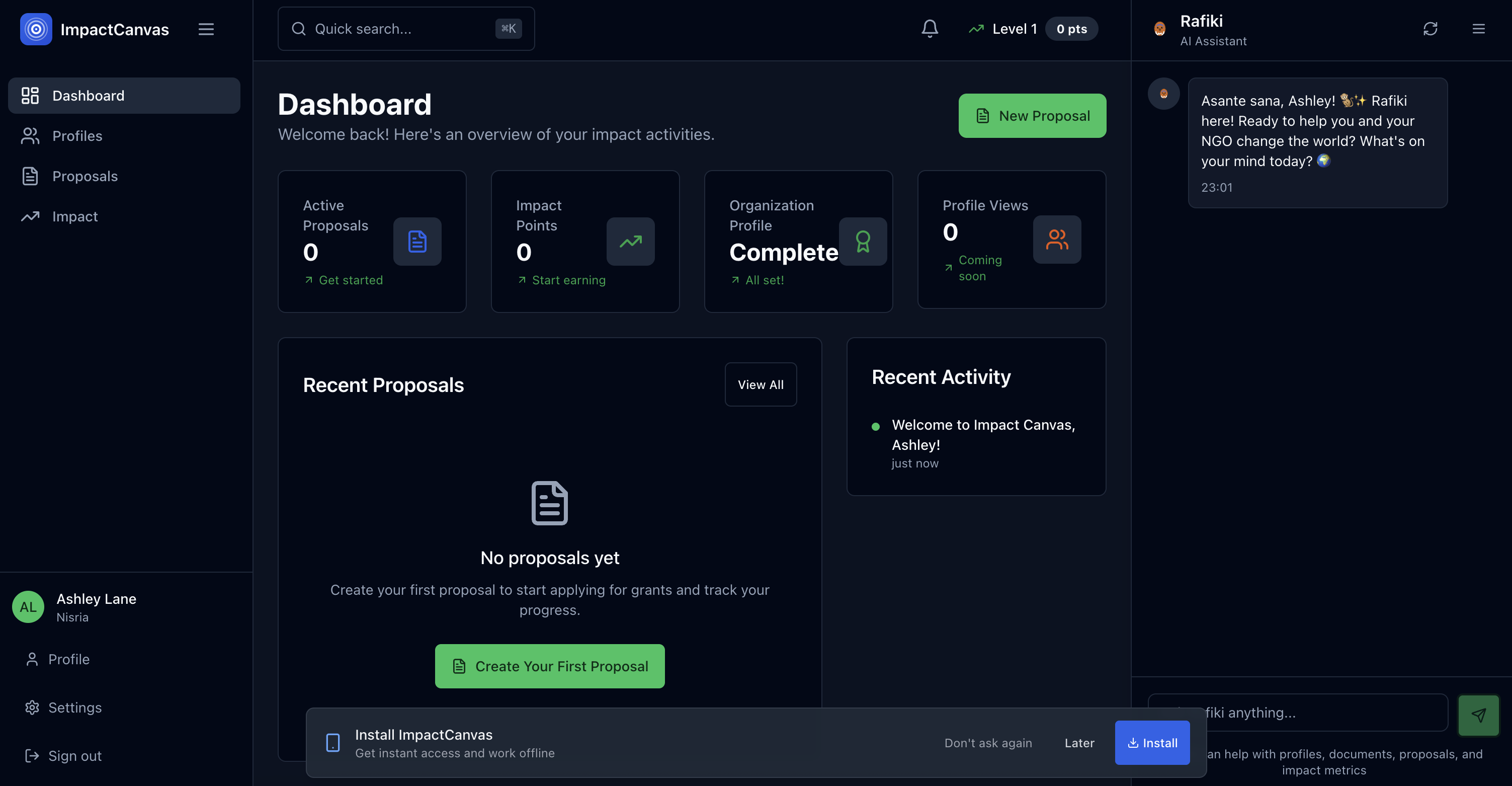The height and width of the screenshot is (786, 1512).
Task: Open the Rafiki assistant menu via hamburger icon
Action: click(1479, 28)
